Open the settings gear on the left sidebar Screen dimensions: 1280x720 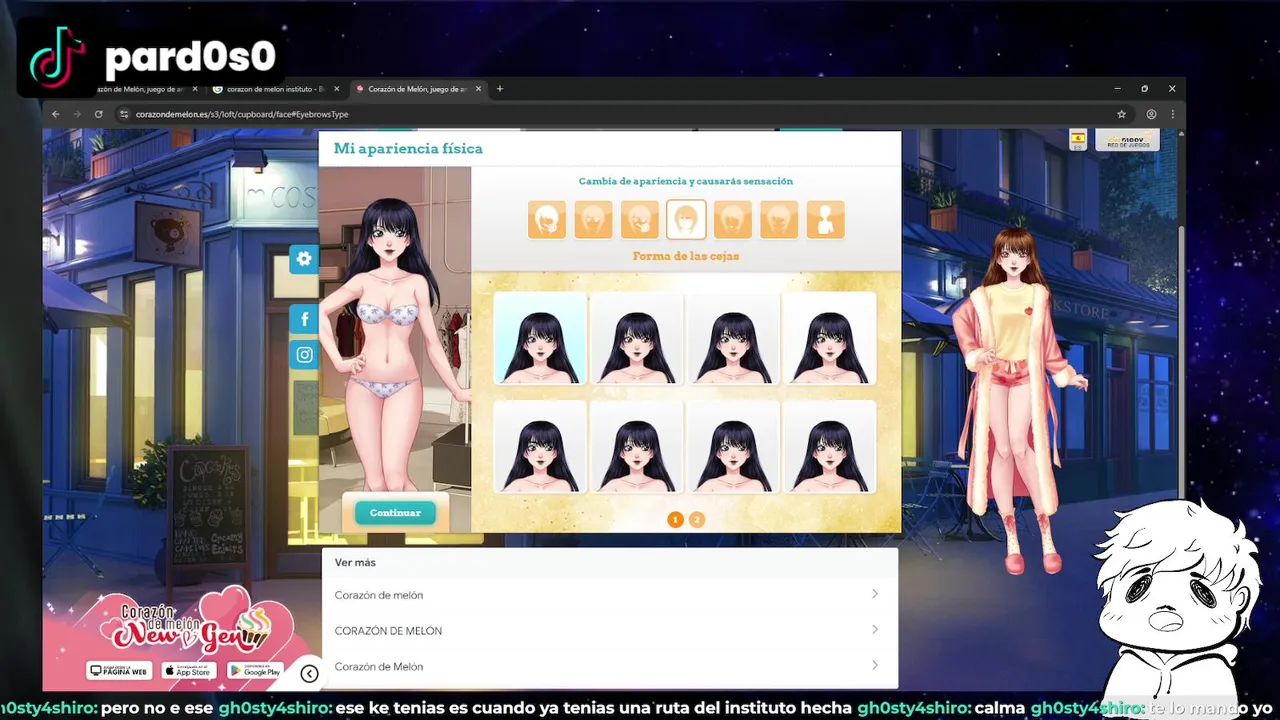tap(304, 259)
